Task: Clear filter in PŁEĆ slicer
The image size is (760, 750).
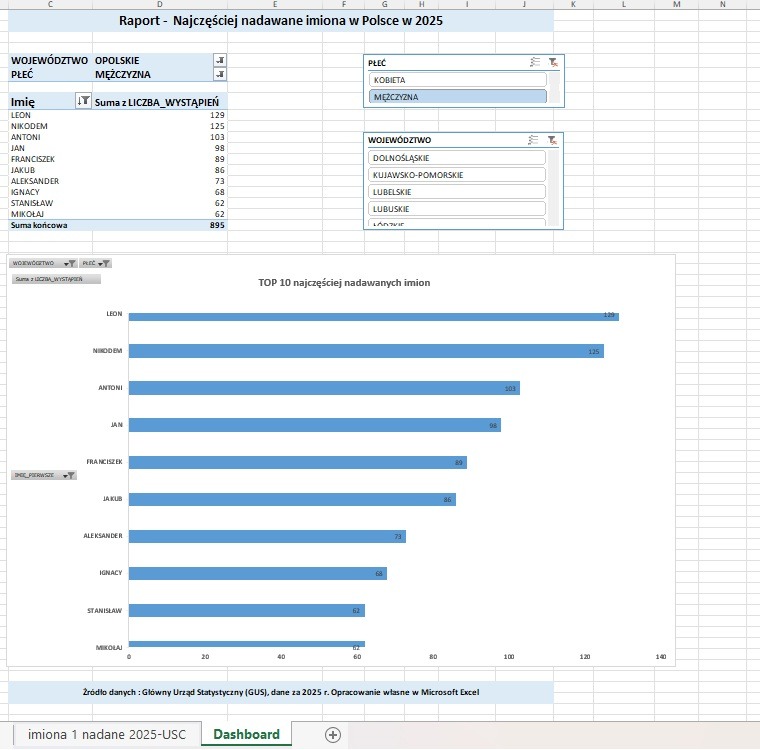Action: point(553,62)
